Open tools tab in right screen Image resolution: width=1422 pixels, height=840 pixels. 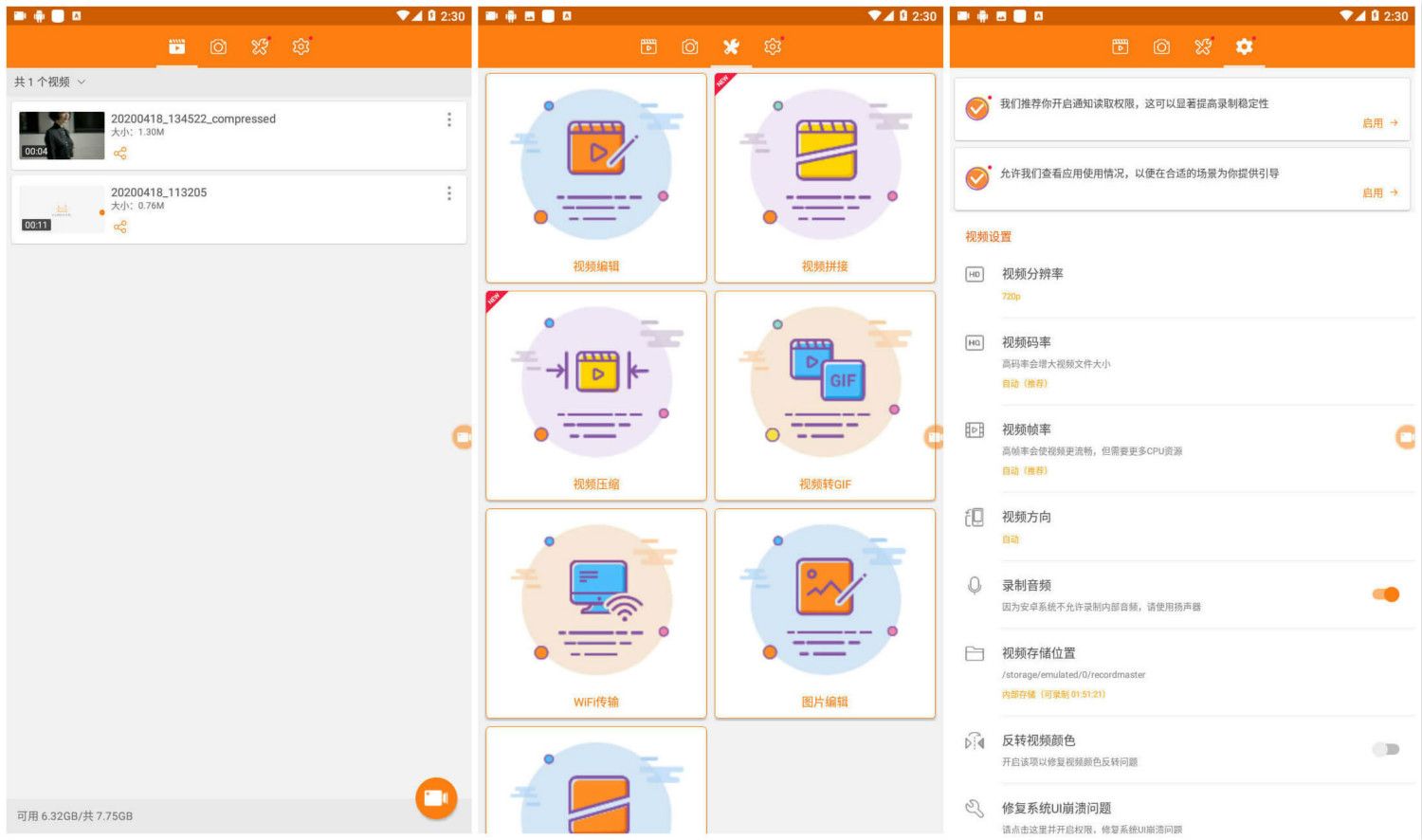pos(1204,46)
